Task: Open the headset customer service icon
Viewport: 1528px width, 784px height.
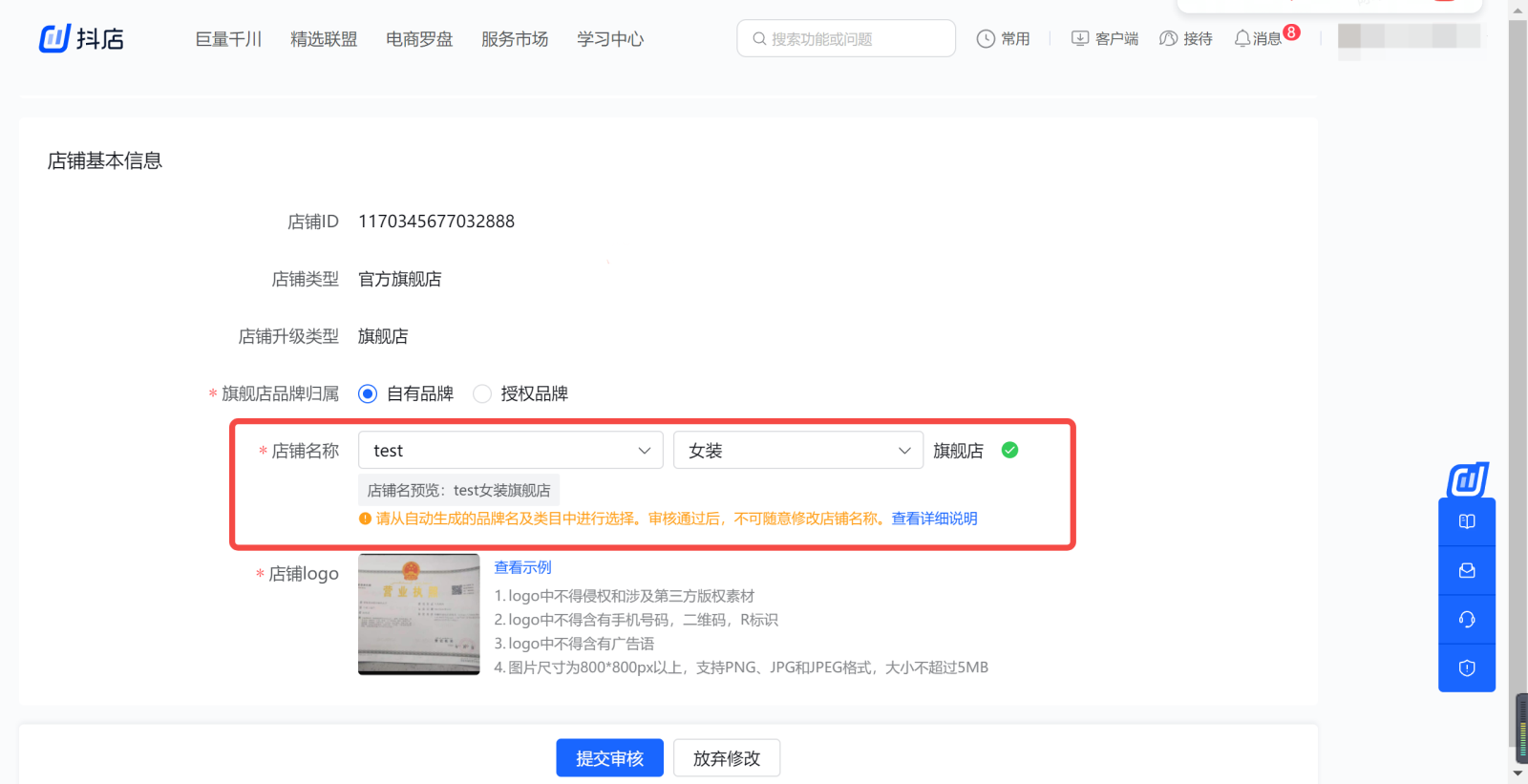Action: 1467,620
